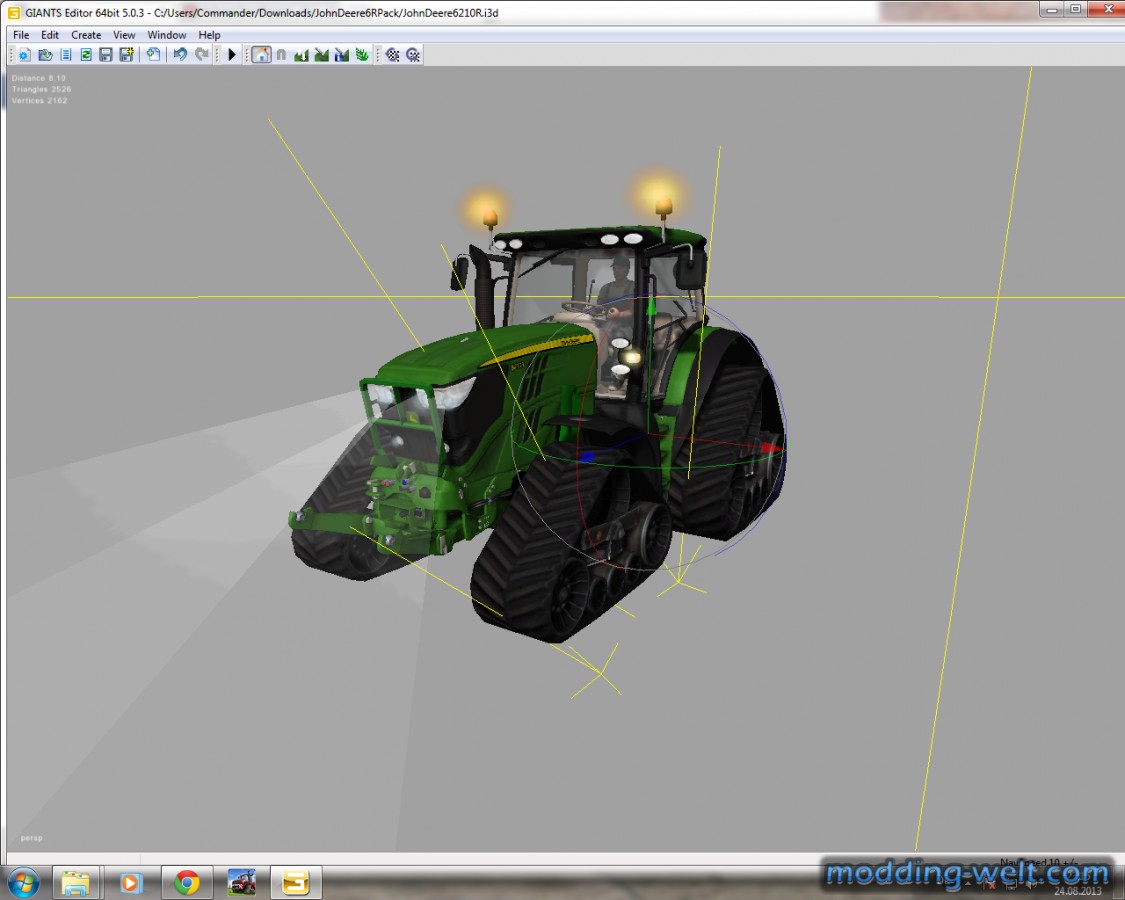Click the New scene toolbar icon
Viewport: 1125px width, 900px height.
point(24,55)
